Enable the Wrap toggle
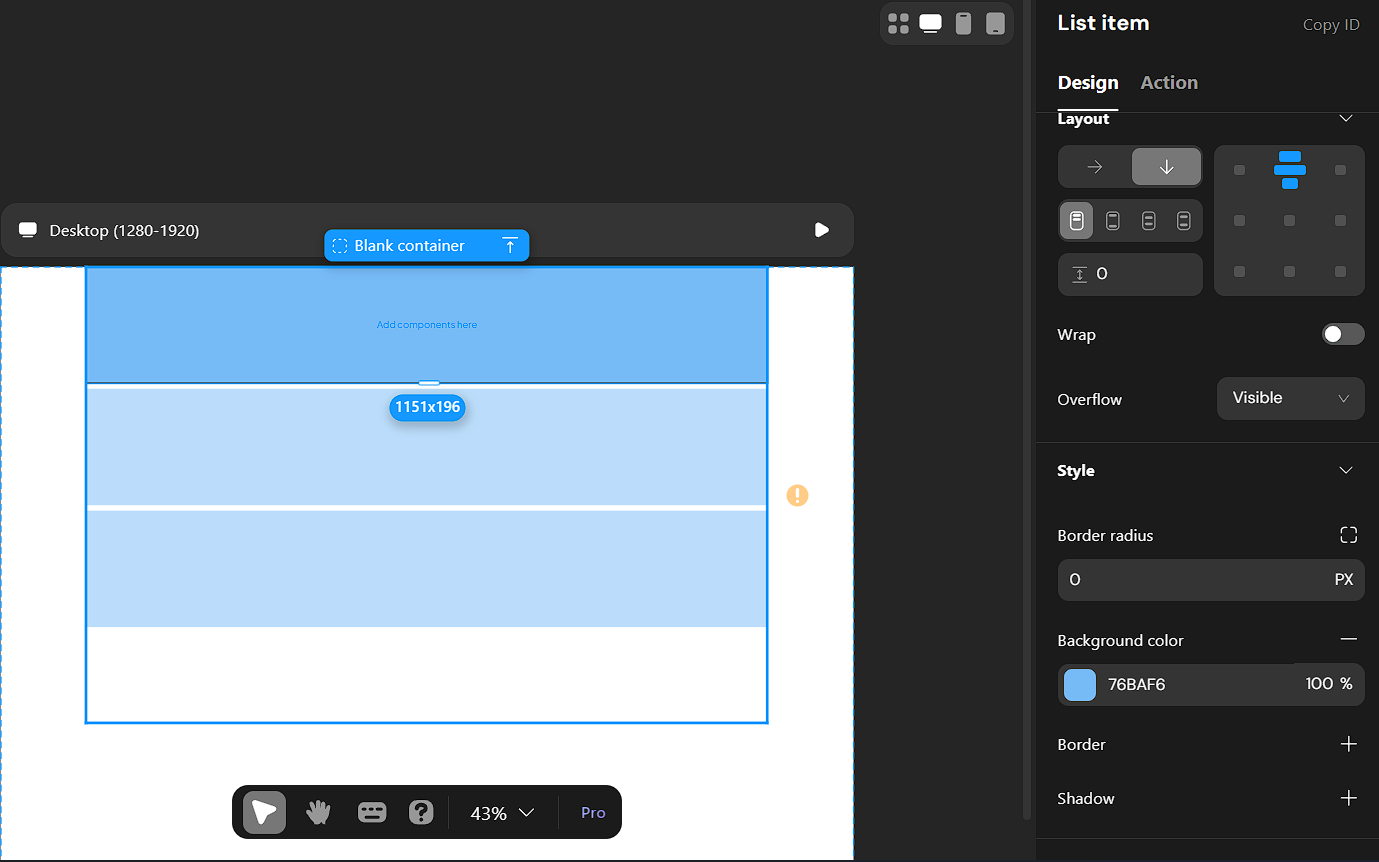The height and width of the screenshot is (862, 1379). pos(1342,334)
